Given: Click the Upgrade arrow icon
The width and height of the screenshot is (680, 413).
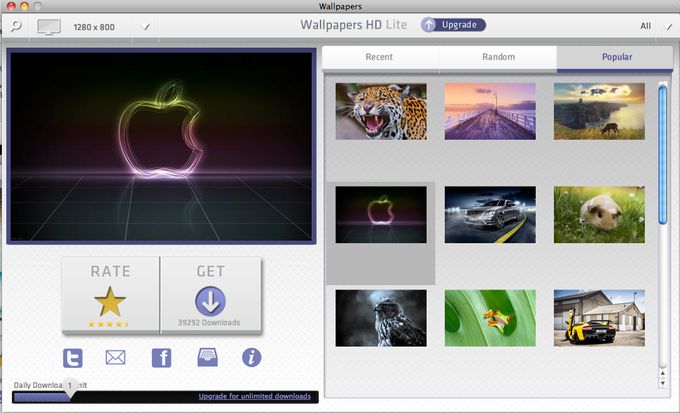Looking at the screenshot, I should [428, 25].
